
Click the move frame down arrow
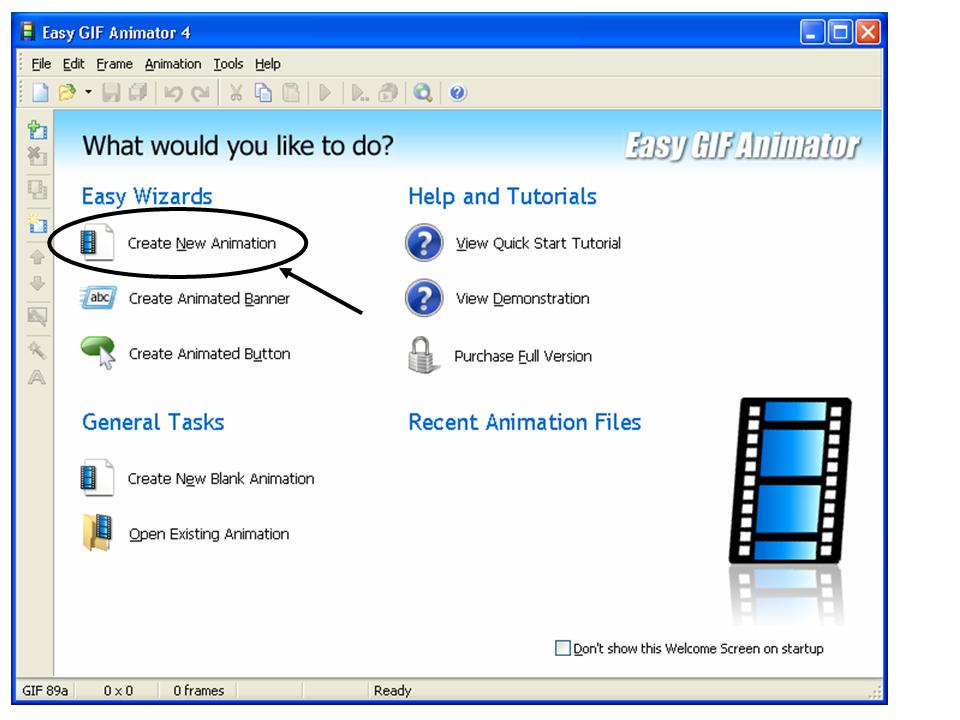37,283
